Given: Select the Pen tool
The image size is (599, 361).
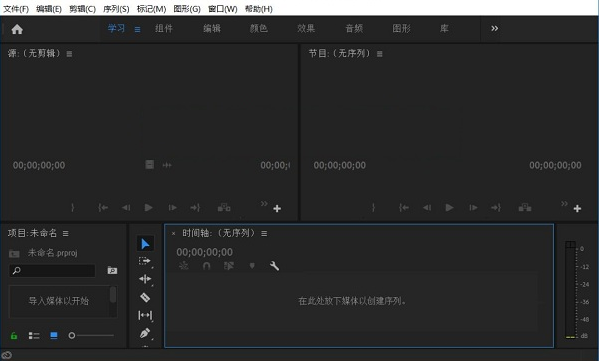Looking at the screenshot, I should pyautogui.click(x=145, y=333).
